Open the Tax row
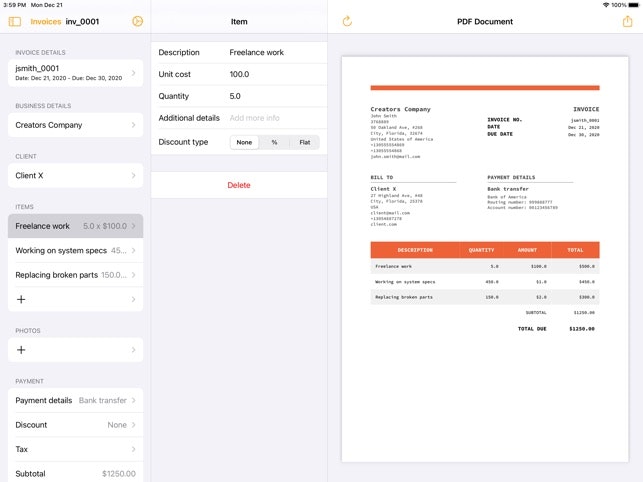 click(75, 449)
